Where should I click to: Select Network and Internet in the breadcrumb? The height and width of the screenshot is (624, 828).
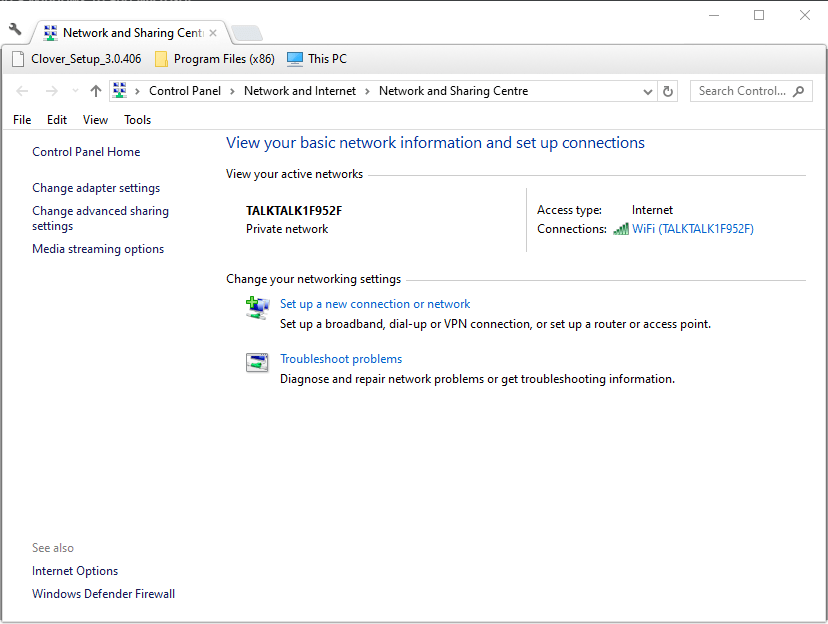[x=300, y=91]
